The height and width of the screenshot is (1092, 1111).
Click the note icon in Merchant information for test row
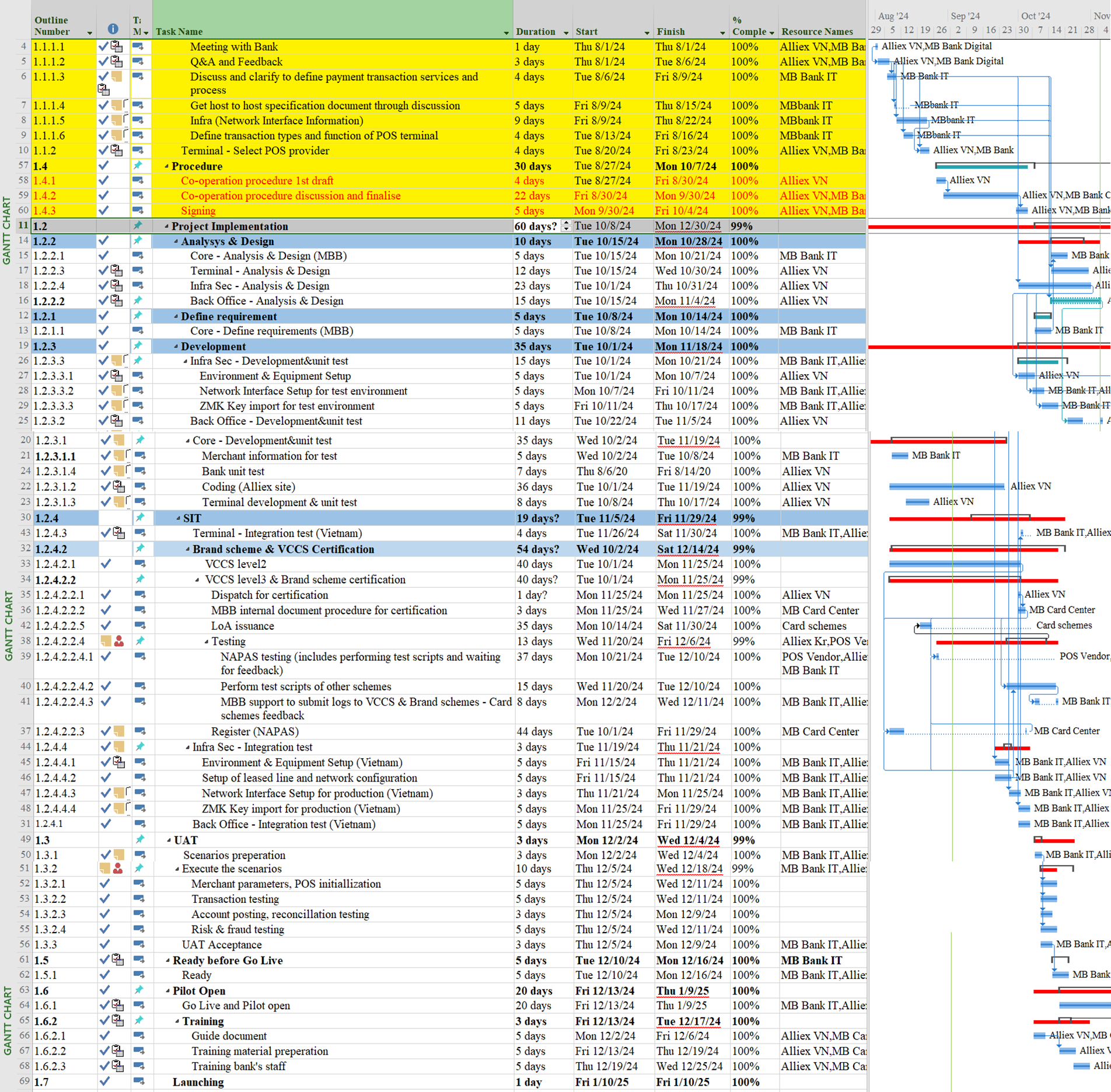[x=119, y=456]
